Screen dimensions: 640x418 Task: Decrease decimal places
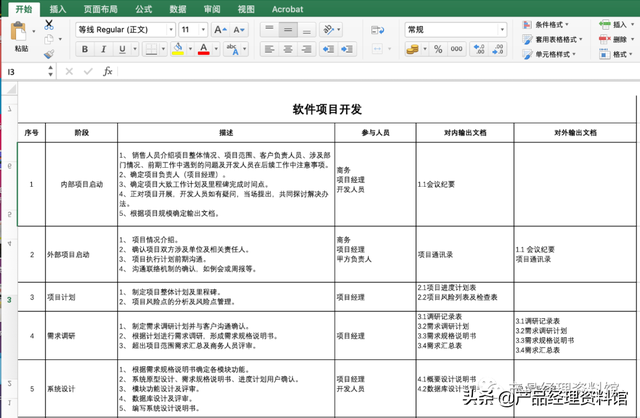(498, 49)
